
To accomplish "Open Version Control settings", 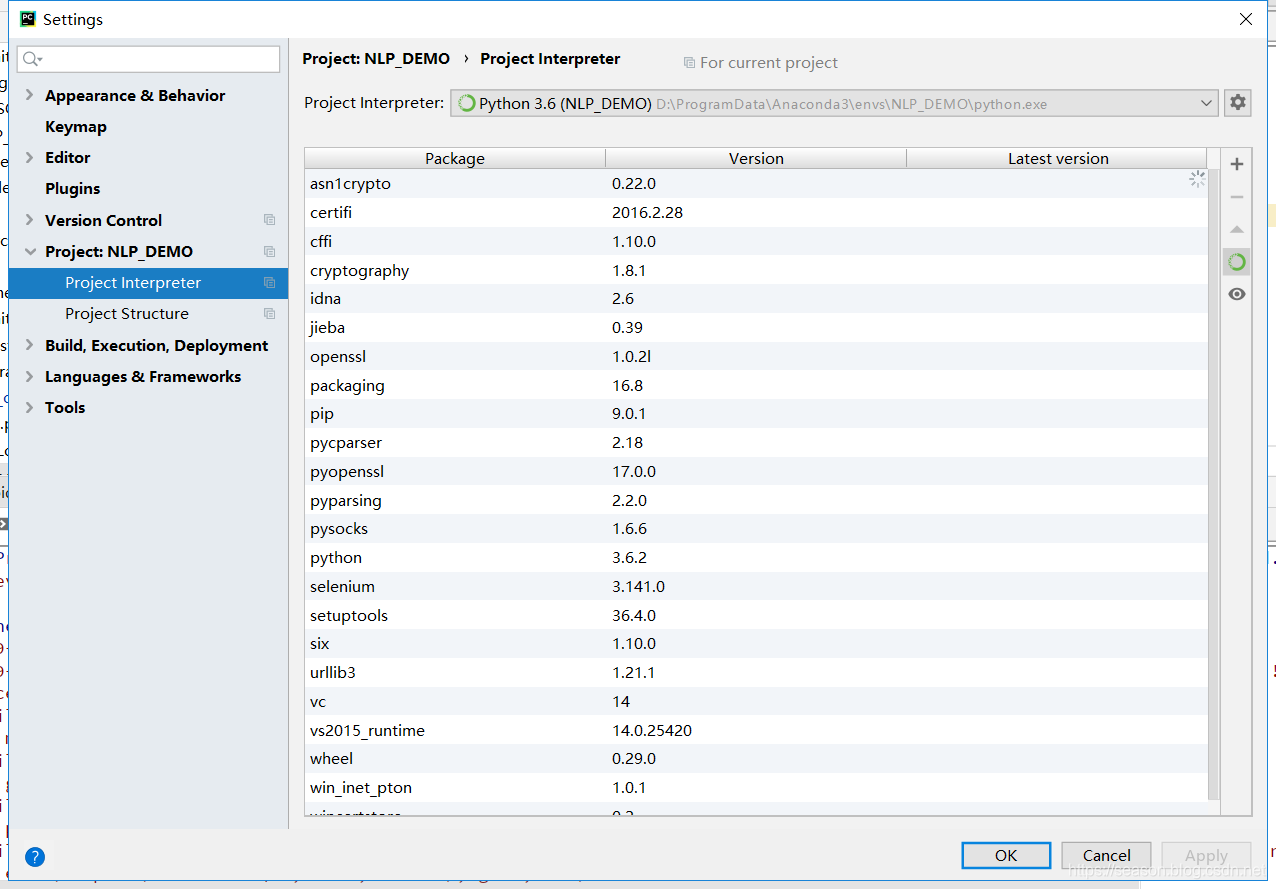I will point(103,220).
